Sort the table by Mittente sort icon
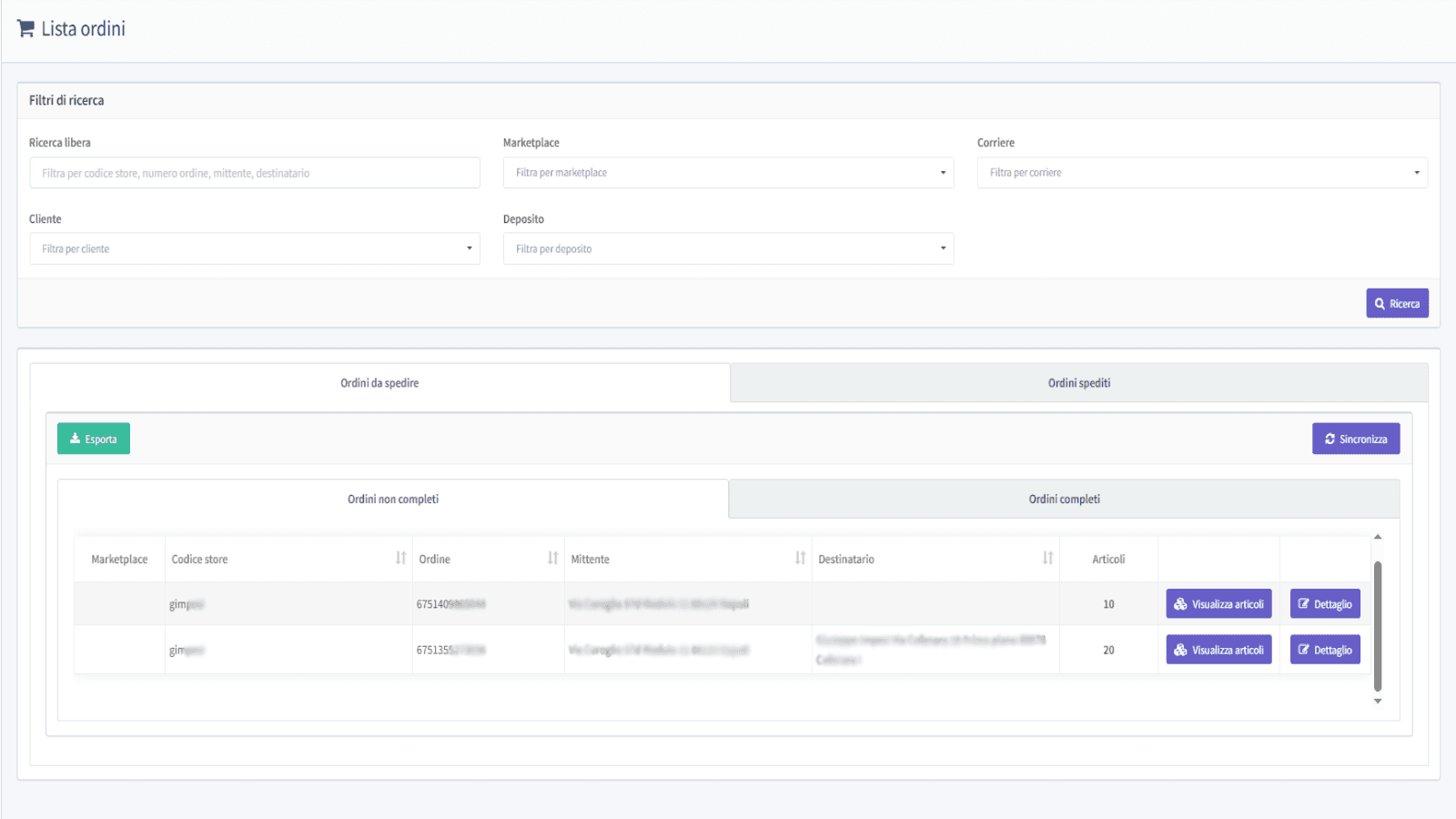The image size is (1456, 819). [800, 558]
